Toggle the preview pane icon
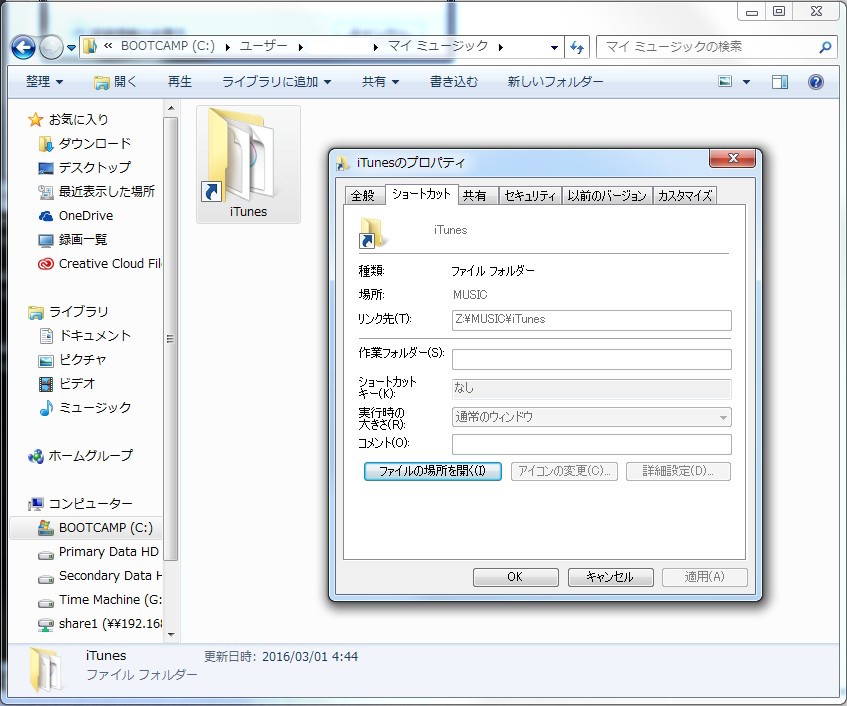Viewport: 847px width, 706px height. pos(779,82)
